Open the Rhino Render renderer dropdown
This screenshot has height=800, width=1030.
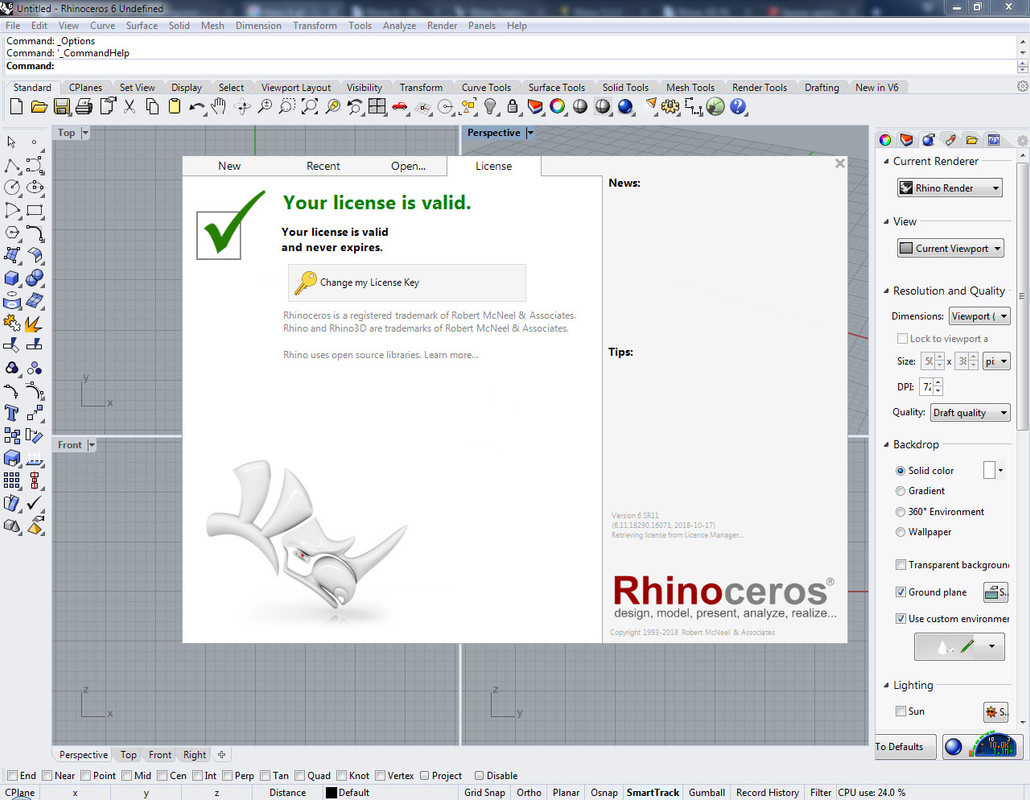(950, 188)
